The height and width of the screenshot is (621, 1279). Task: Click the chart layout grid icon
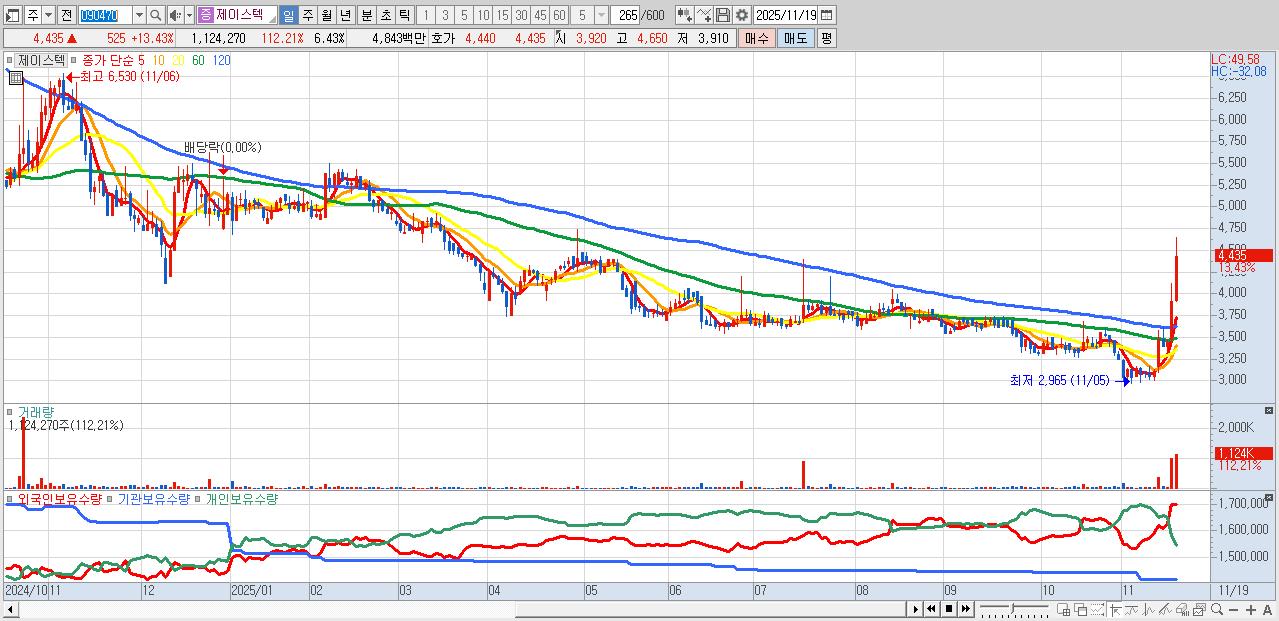[1065, 609]
